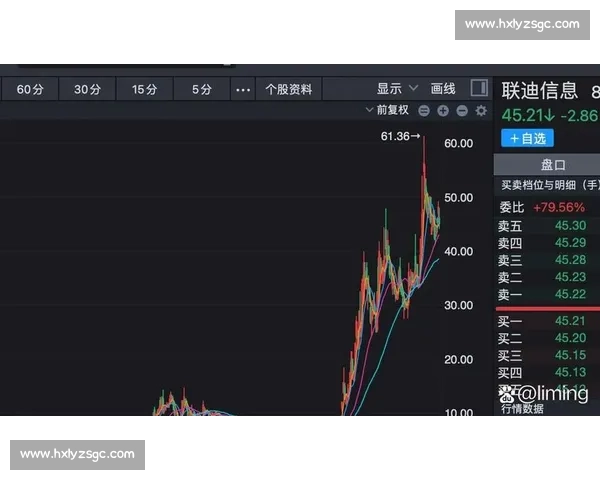Open the 前复权 adjustment dropdown
The width and height of the screenshot is (600, 480).
tap(388, 110)
